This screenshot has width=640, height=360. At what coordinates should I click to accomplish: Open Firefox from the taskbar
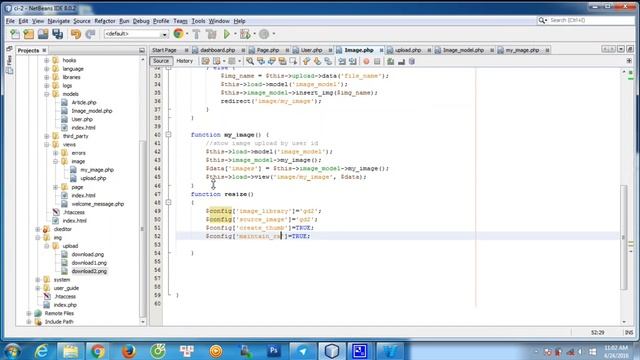[x=129, y=351]
